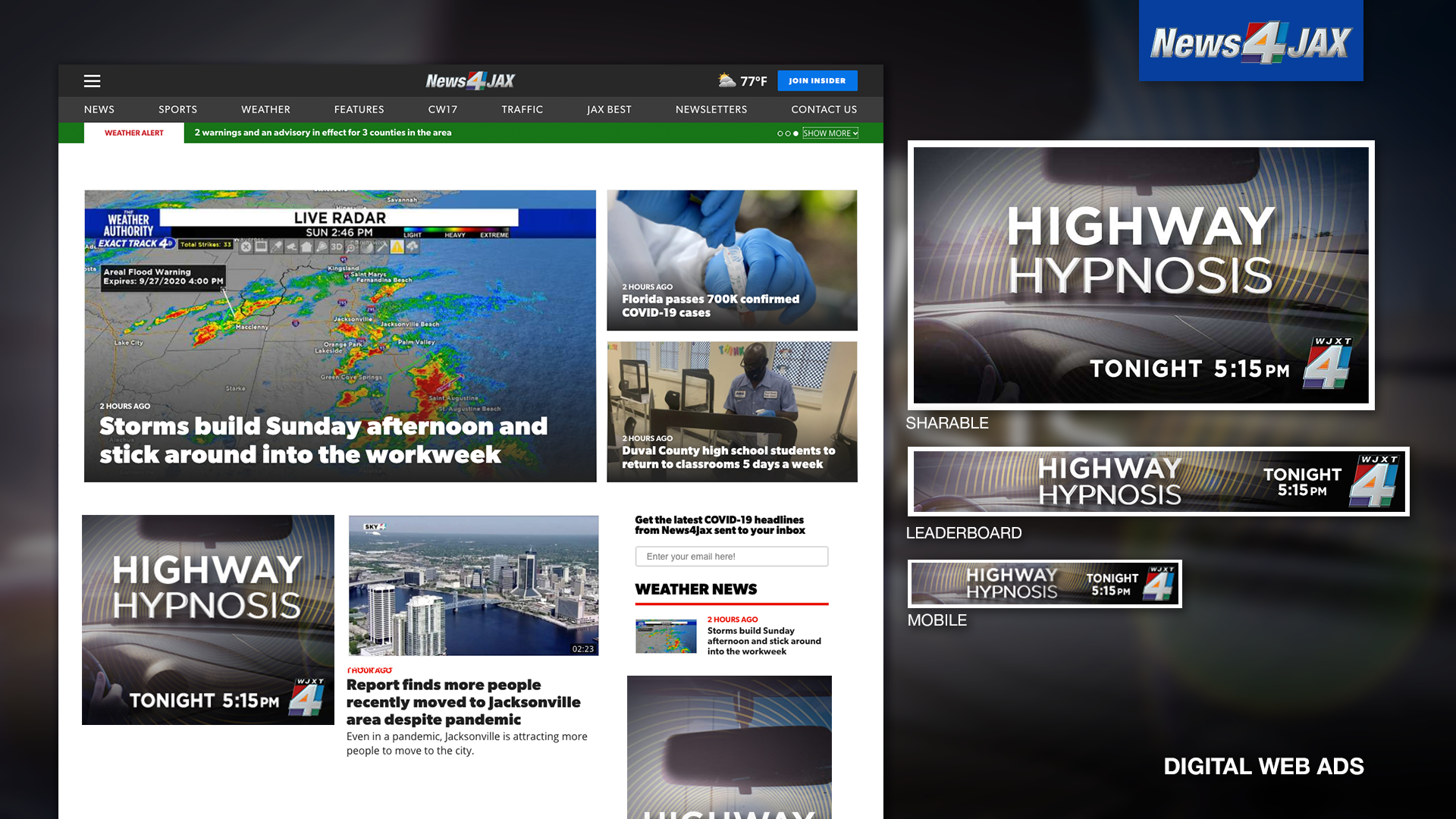Click the LEADERBOARD label text
Screen dimensions: 1456x819
coord(964,533)
